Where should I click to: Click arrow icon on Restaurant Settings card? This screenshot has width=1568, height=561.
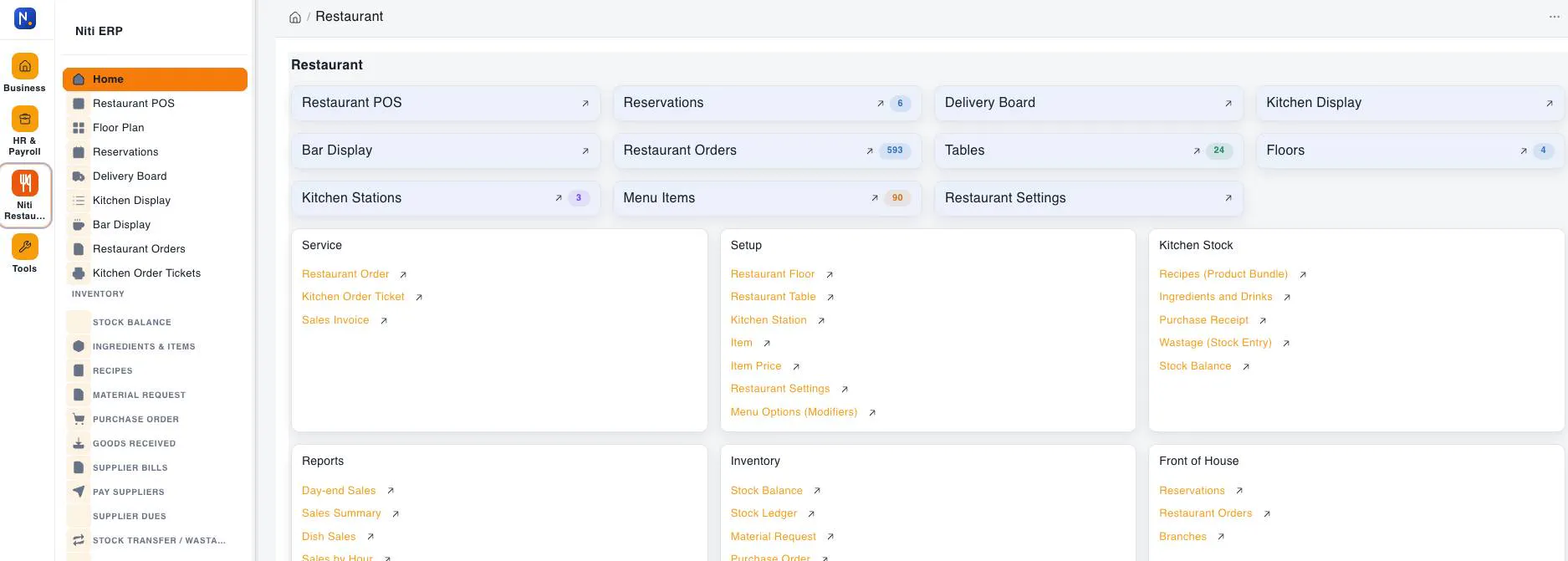click(1228, 198)
